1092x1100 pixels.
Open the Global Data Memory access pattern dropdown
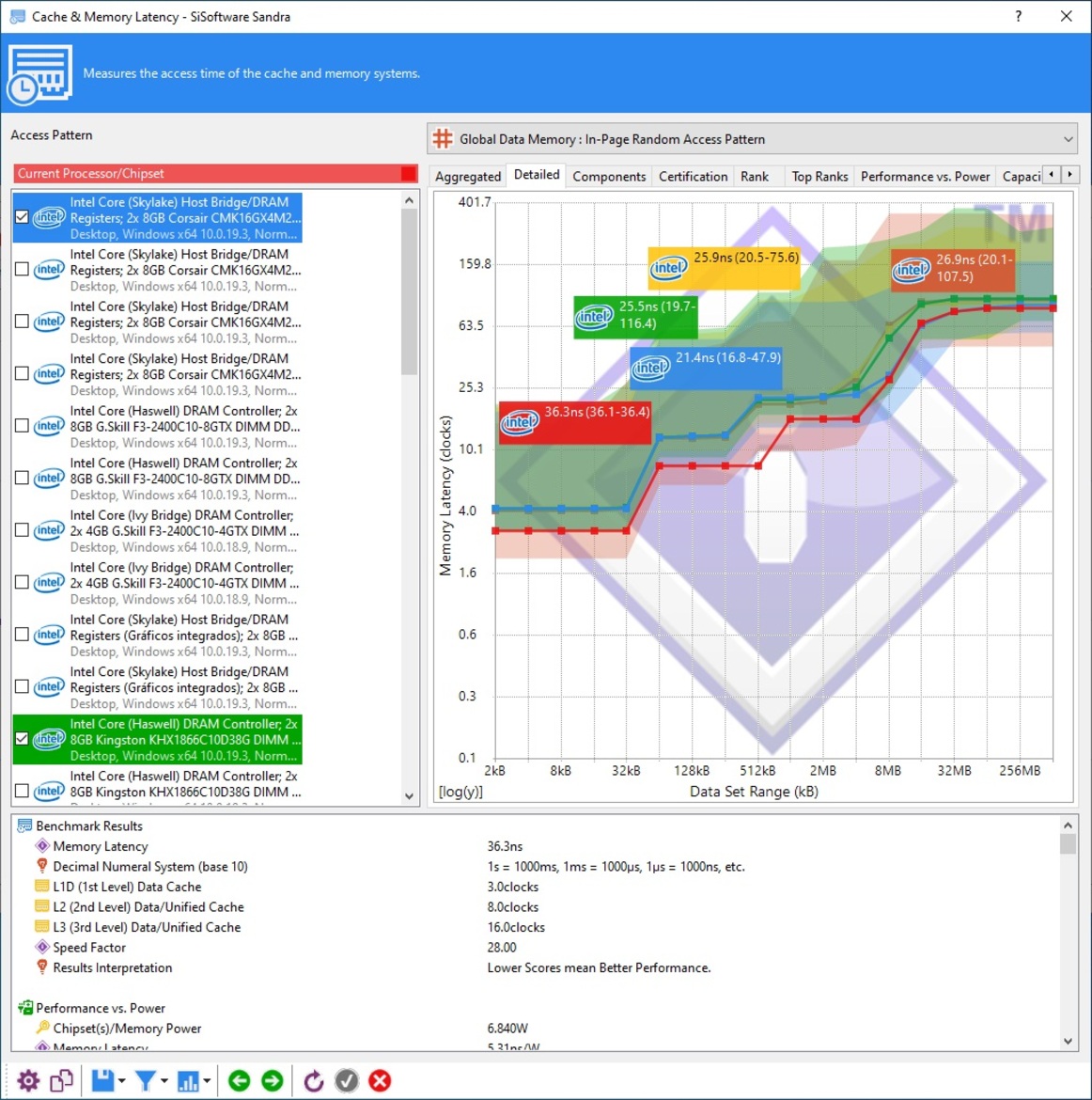coord(752,139)
